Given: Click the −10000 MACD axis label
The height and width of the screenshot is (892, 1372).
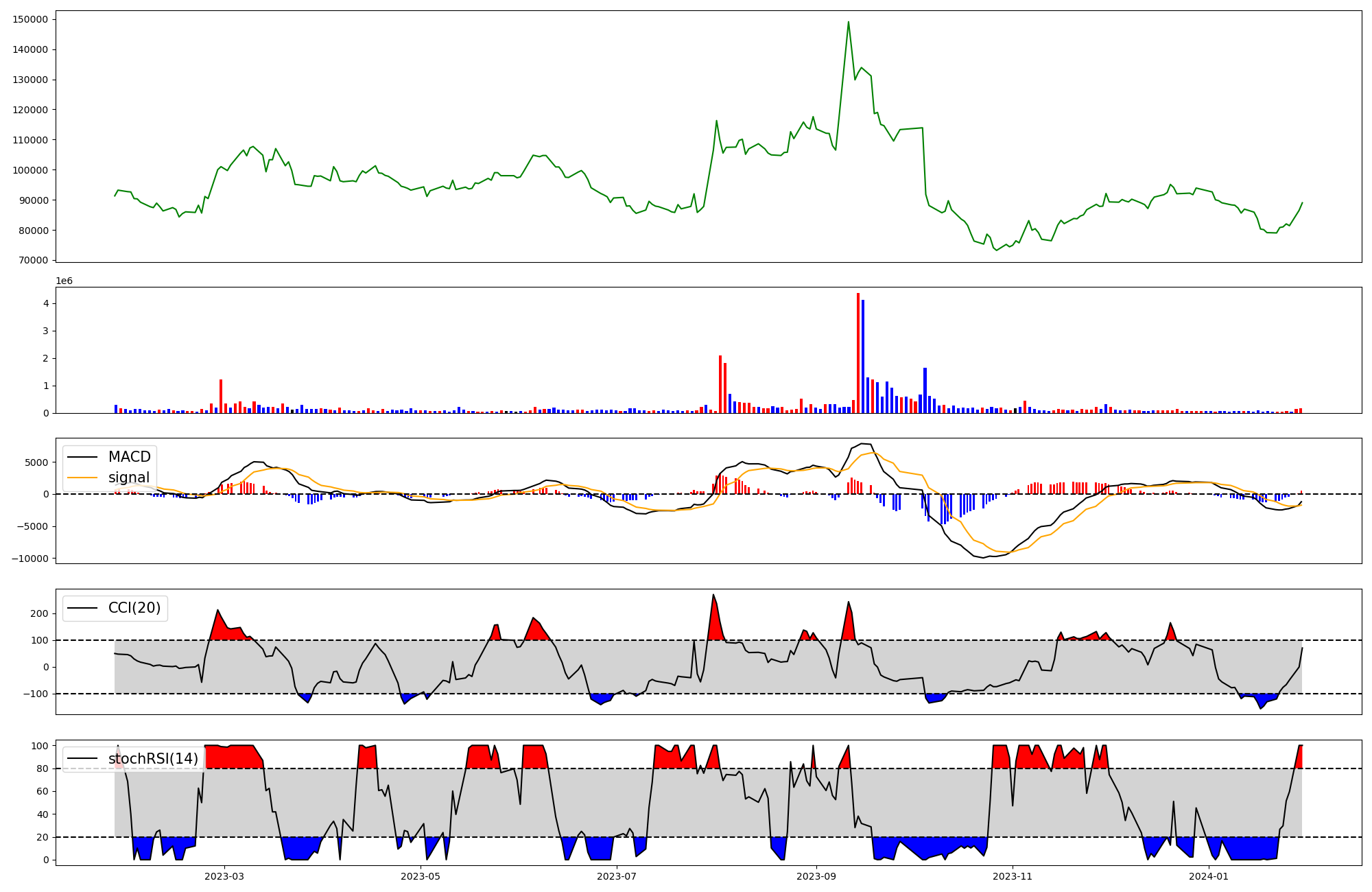Looking at the screenshot, I should pos(29,559).
